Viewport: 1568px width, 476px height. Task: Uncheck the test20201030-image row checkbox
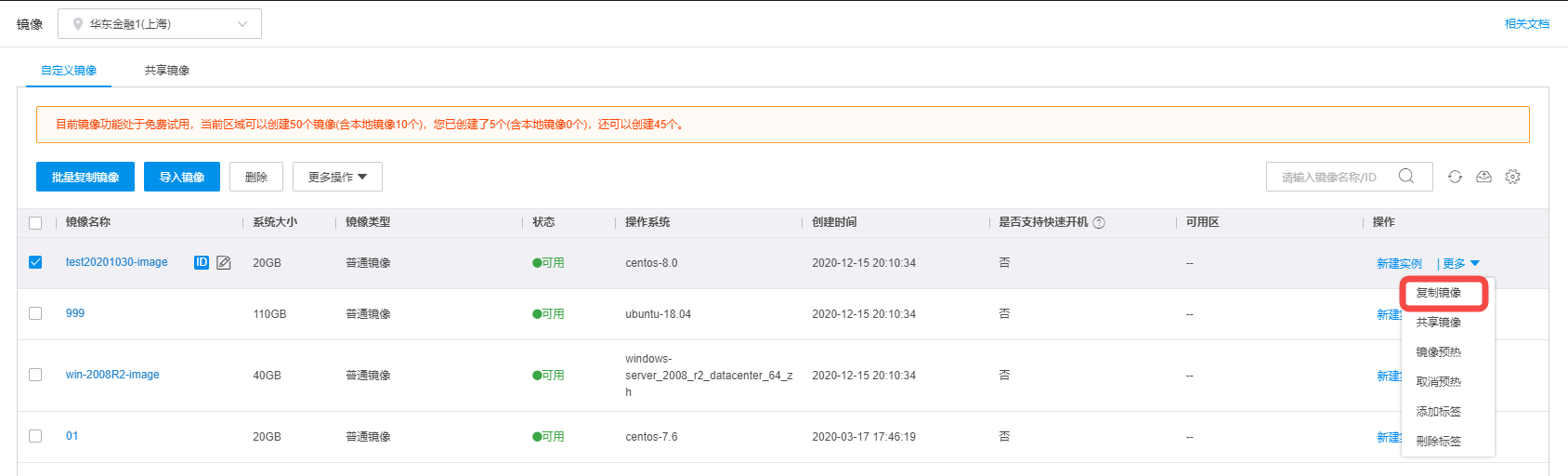(35, 262)
